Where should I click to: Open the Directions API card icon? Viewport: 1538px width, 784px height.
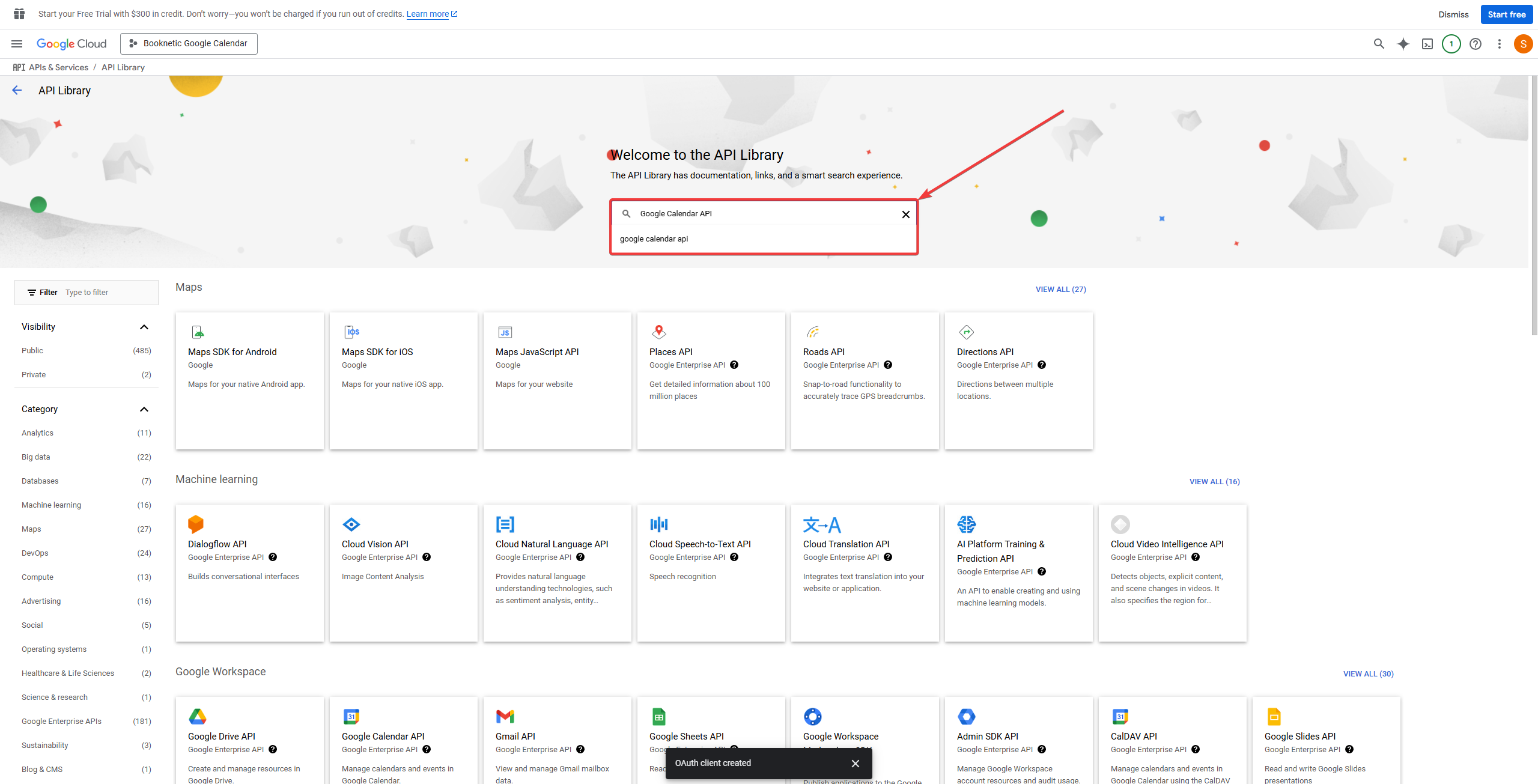point(967,332)
